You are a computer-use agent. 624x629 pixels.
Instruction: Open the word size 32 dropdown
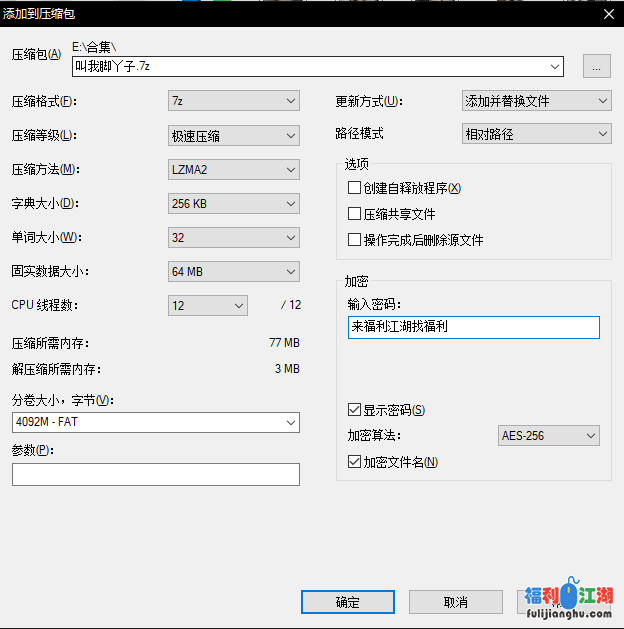coord(234,237)
